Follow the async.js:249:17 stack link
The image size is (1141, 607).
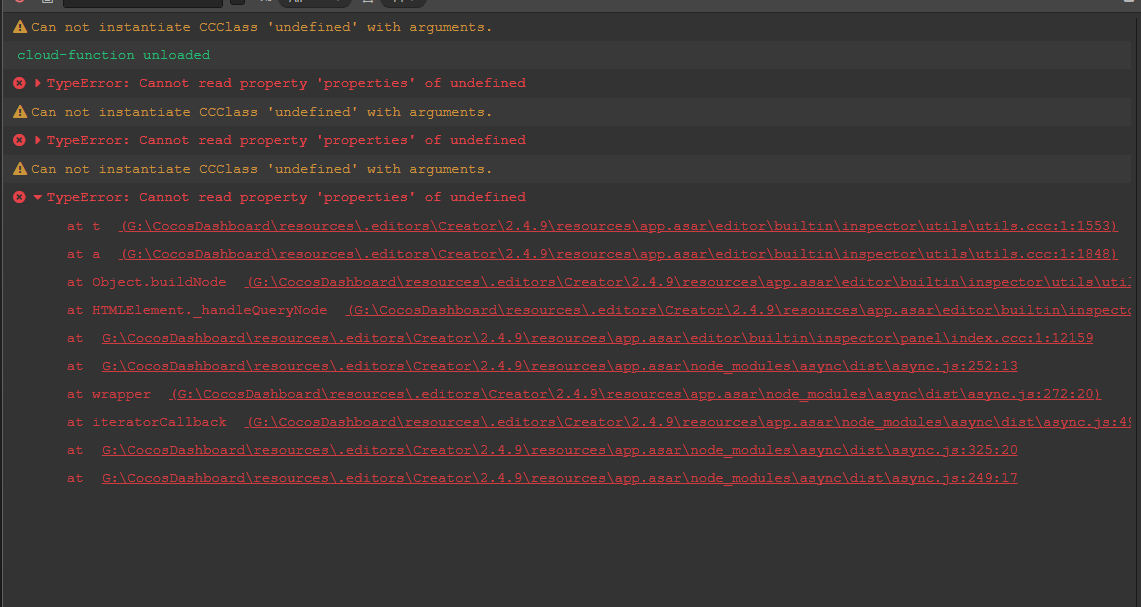click(559, 478)
